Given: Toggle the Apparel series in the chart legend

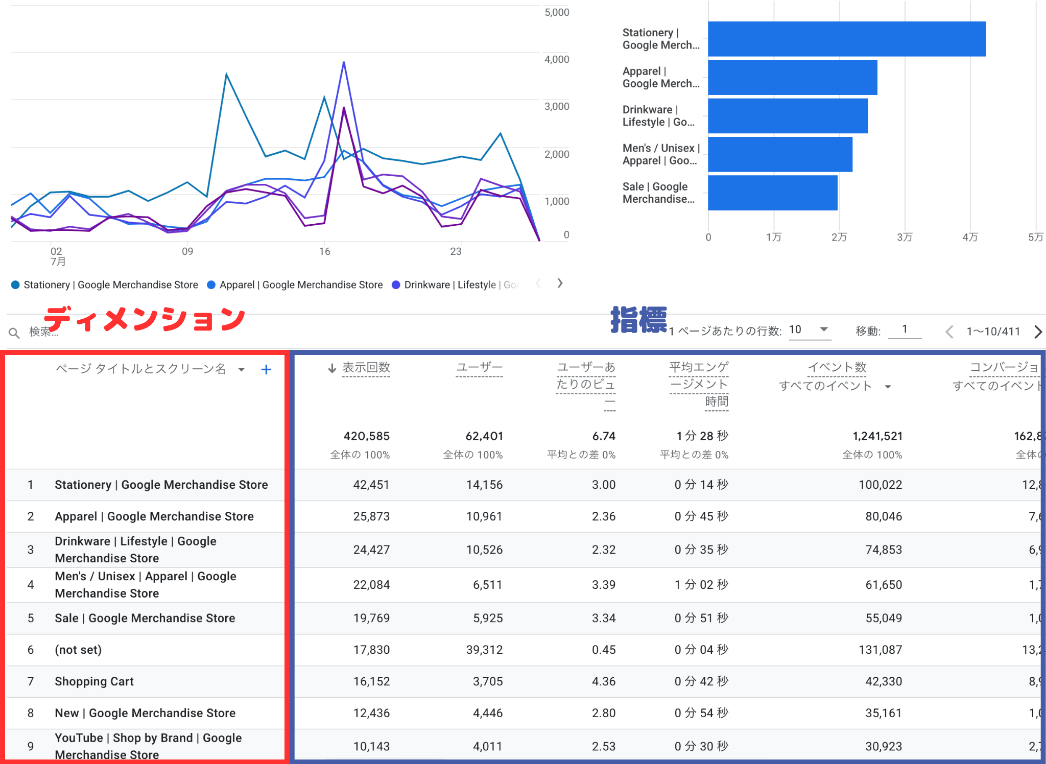Looking at the screenshot, I should point(295,285).
